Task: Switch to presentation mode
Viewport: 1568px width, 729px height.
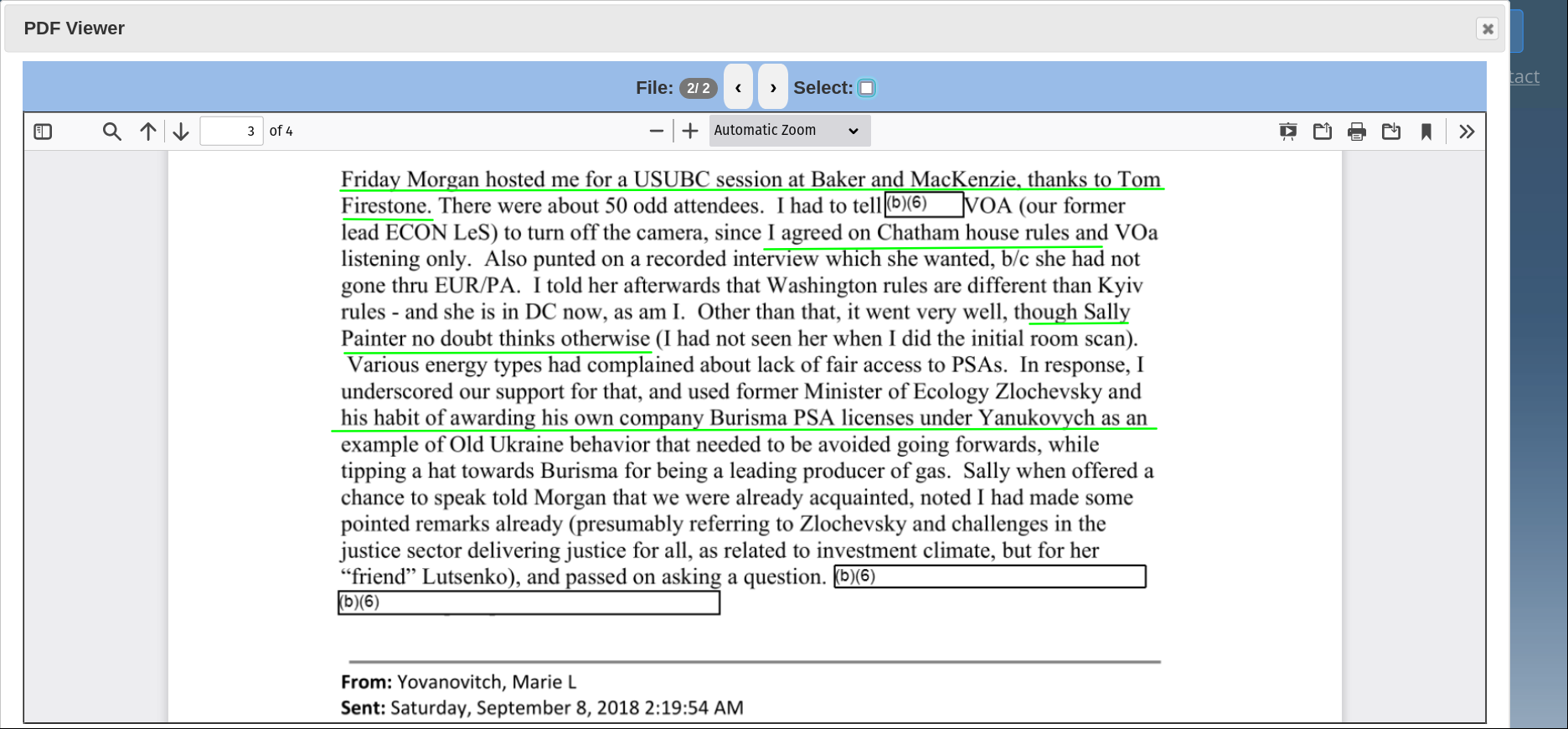Action: coord(1288,132)
